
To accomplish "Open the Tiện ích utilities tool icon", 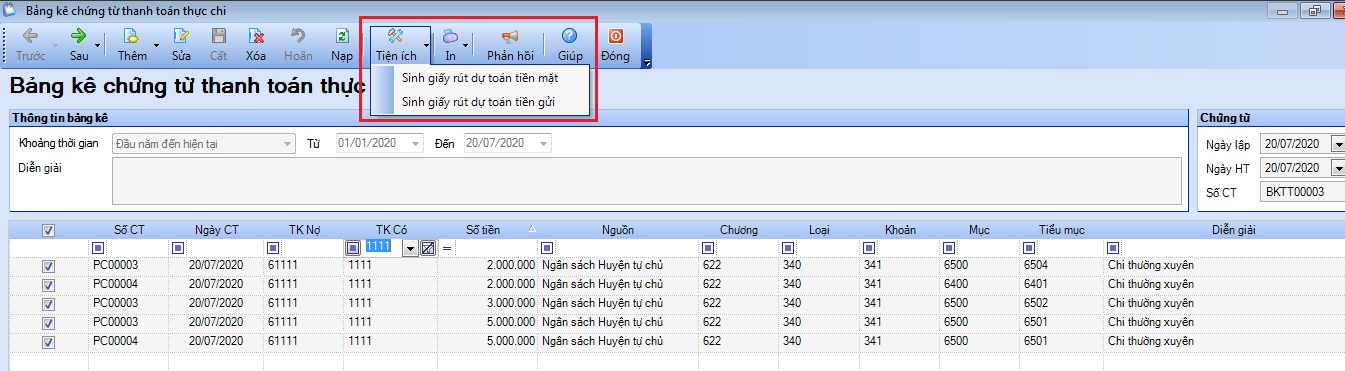I will [396, 36].
